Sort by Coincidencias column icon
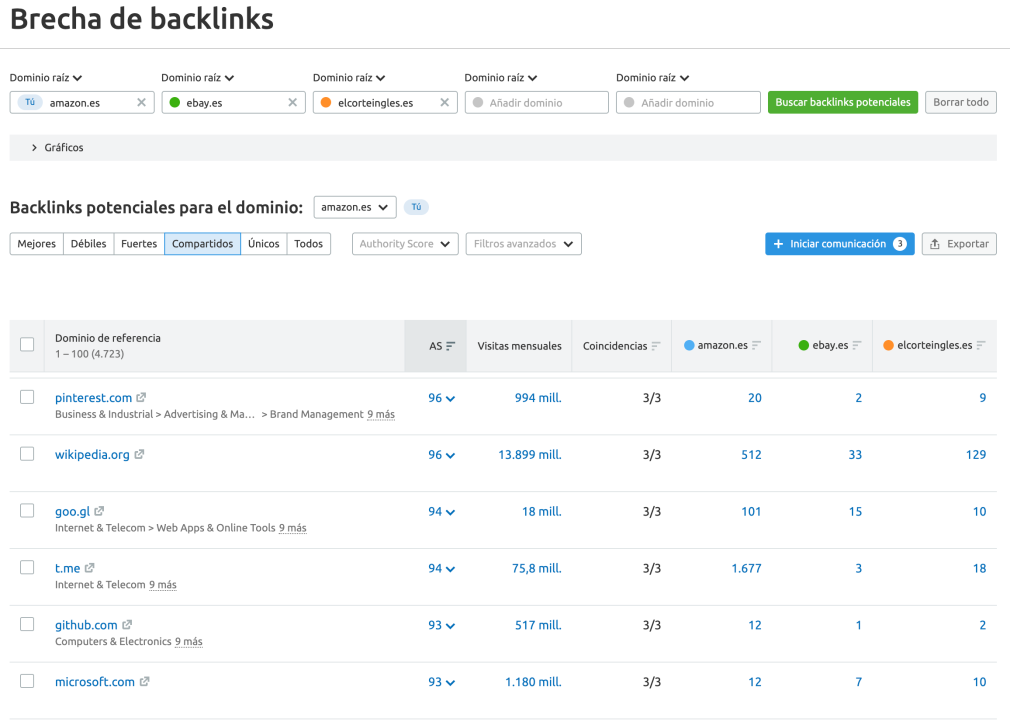Screen dimensions: 1010x722 (656, 346)
